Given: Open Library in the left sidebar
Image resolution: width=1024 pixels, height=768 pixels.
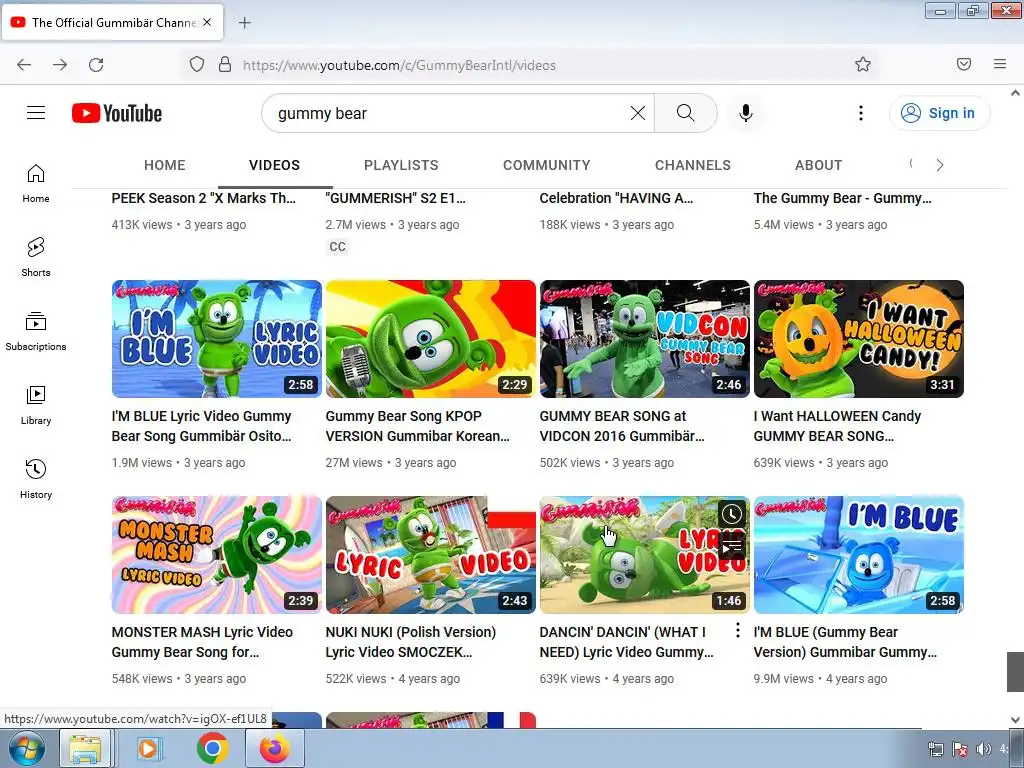Looking at the screenshot, I should 36,405.
